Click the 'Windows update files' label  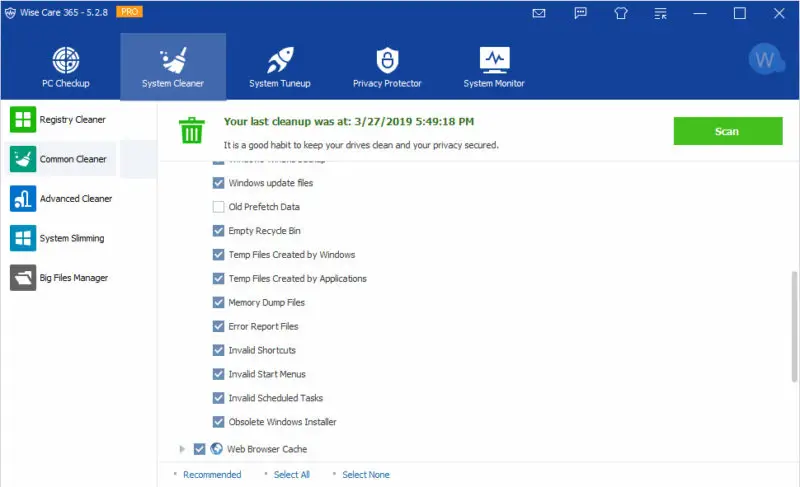point(271,183)
